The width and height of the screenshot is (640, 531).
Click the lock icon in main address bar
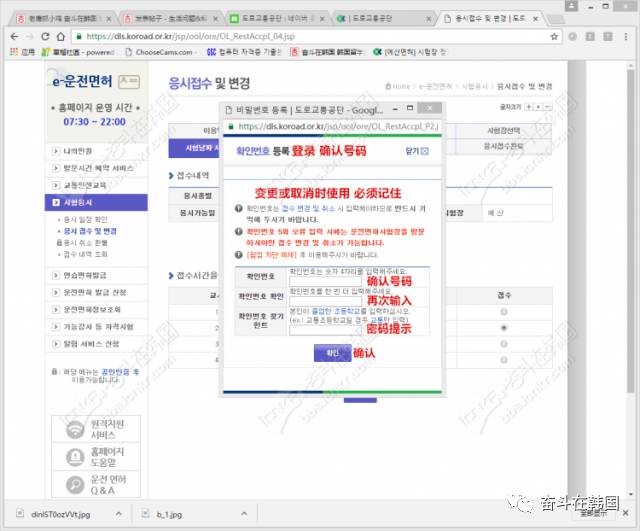tap(79, 37)
